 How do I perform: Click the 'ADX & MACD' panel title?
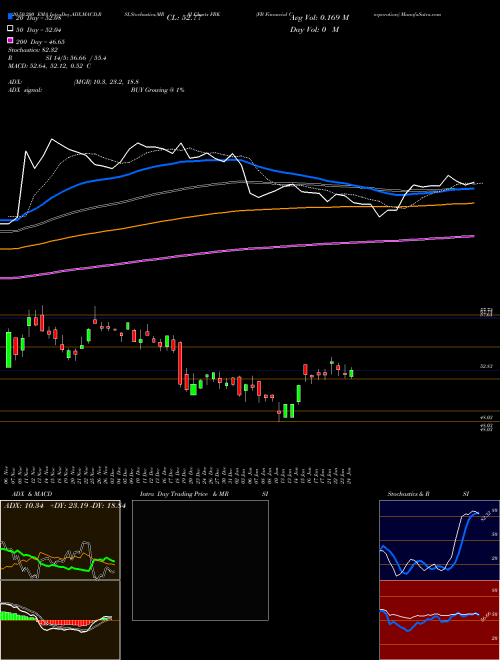[x=32, y=494]
